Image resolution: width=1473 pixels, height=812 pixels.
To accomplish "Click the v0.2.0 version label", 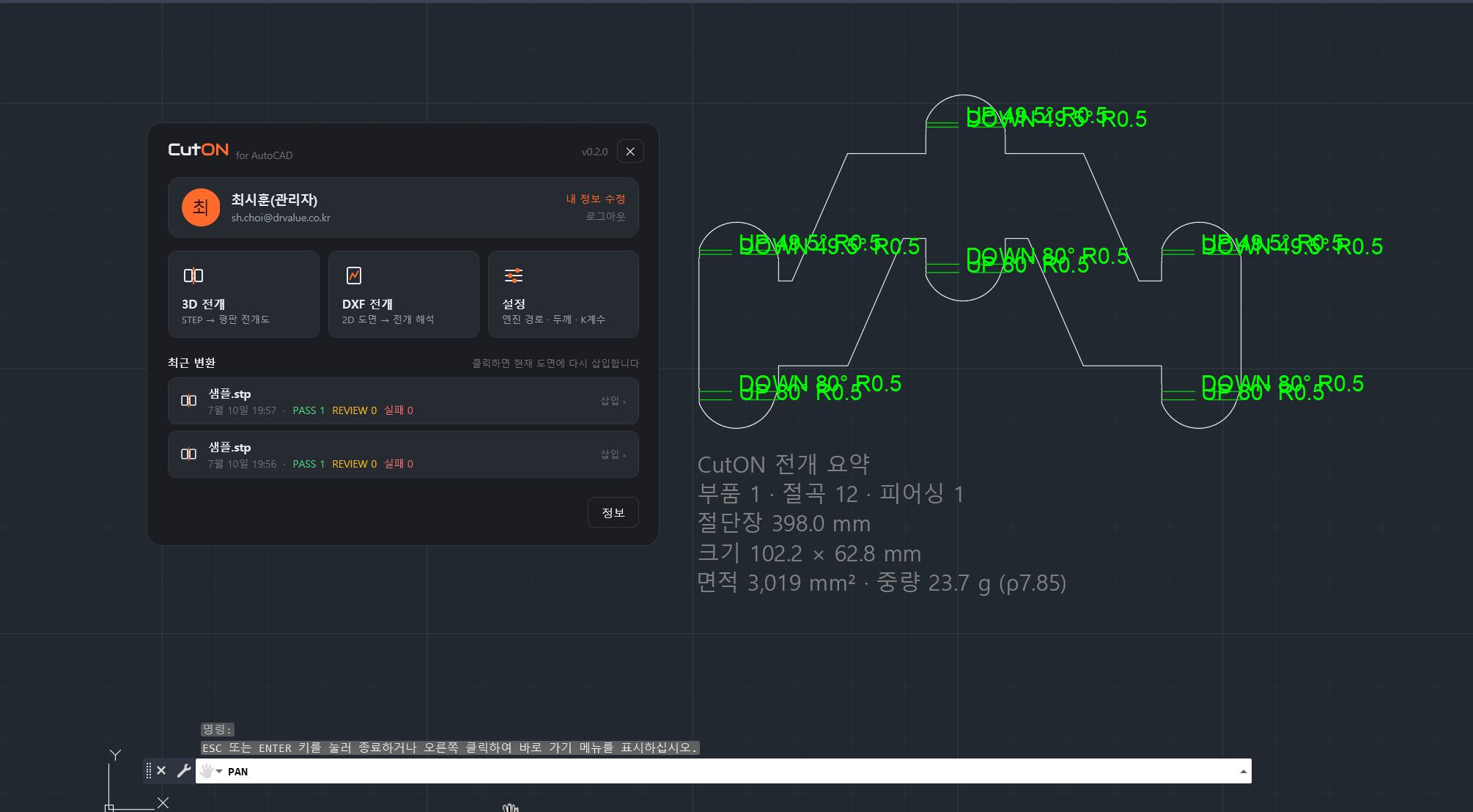I will (x=595, y=152).
